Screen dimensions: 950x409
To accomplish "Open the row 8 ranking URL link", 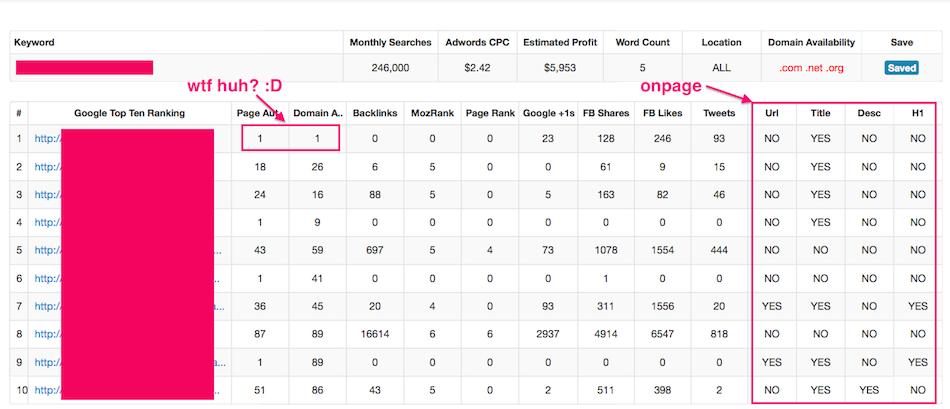I will tap(46, 331).
